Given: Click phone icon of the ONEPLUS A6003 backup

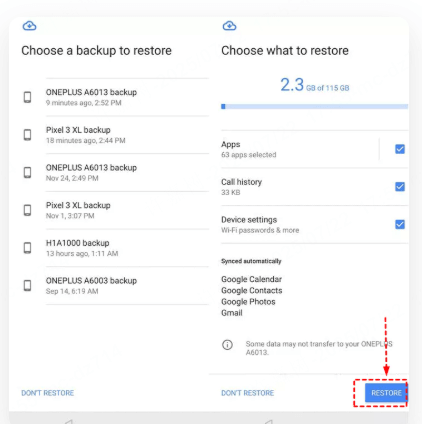Looking at the screenshot, I should coord(28,285).
